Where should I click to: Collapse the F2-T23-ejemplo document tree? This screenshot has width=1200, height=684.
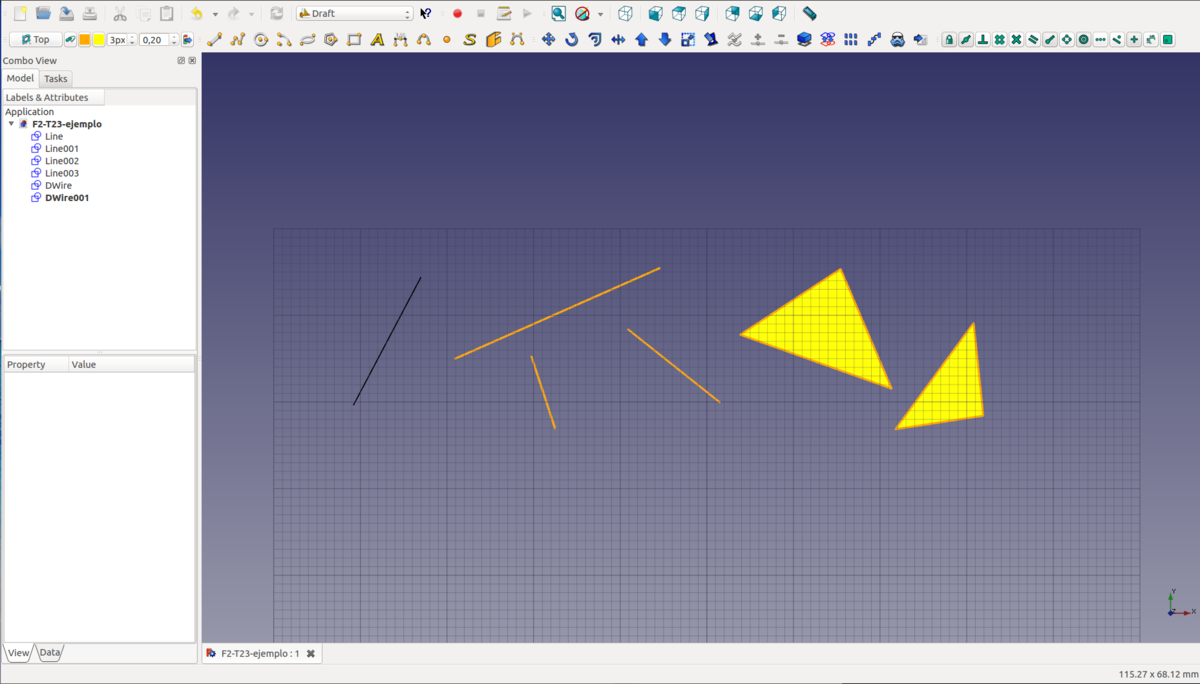[11, 124]
